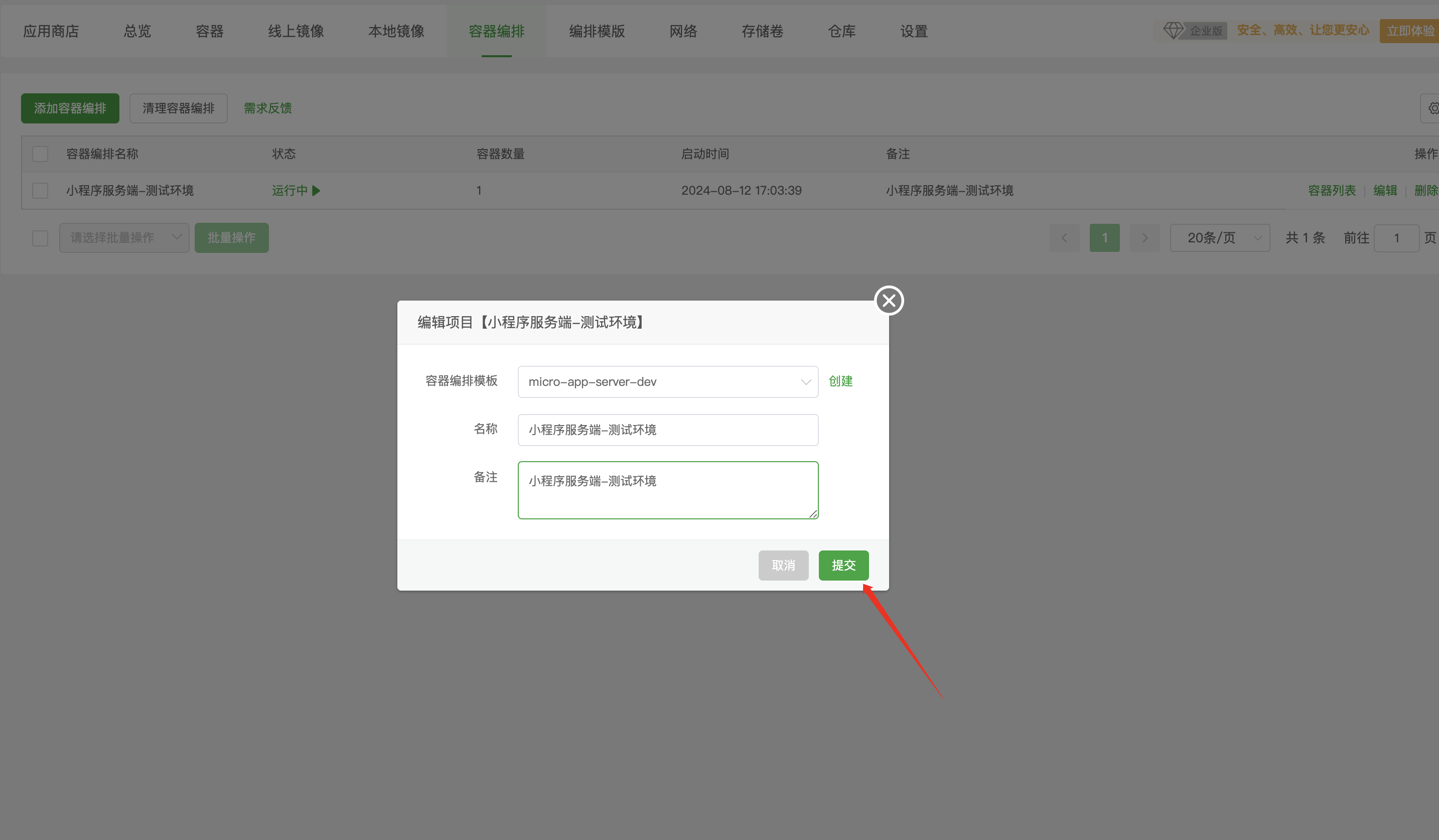Click the 立即体验 button
1439x840 pixels.
1409,31
